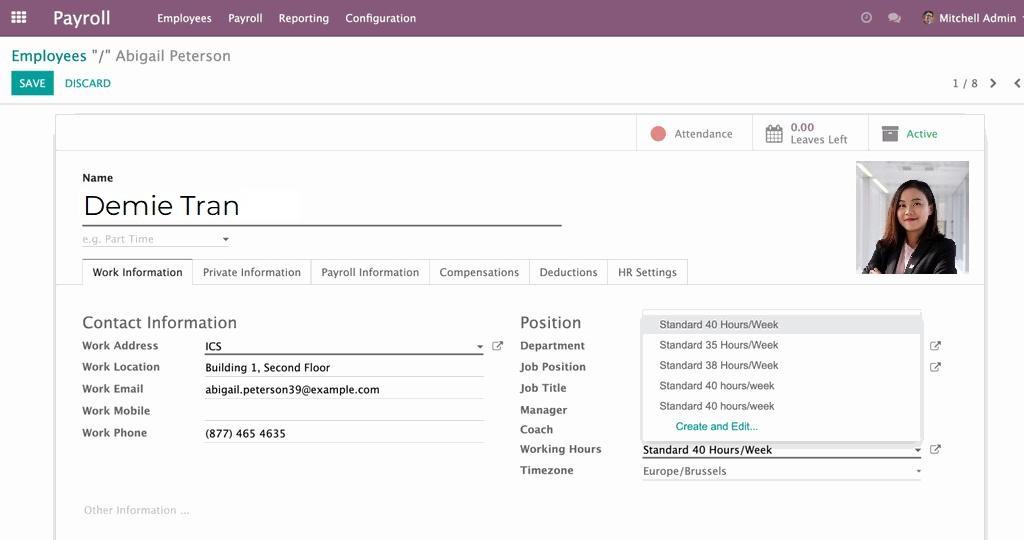Go to Employees breadcrumb link
Image resolution: width=1024 pixels, height=540 pixels.
(x=49, y=56)
